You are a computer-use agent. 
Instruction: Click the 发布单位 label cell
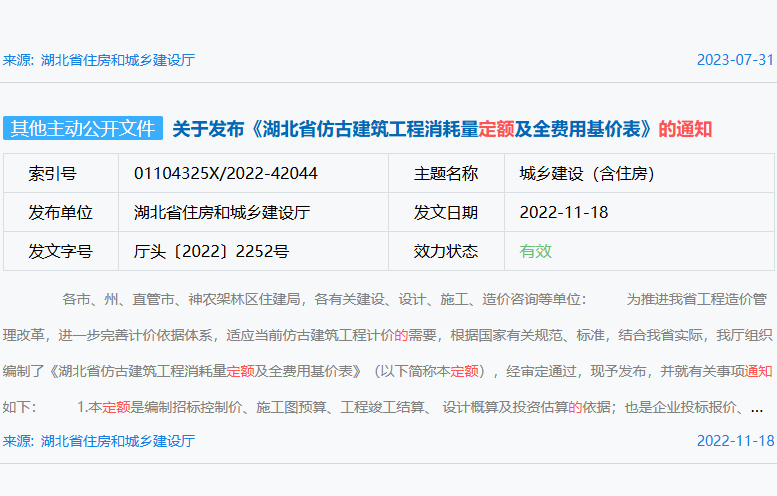point(61,213)
